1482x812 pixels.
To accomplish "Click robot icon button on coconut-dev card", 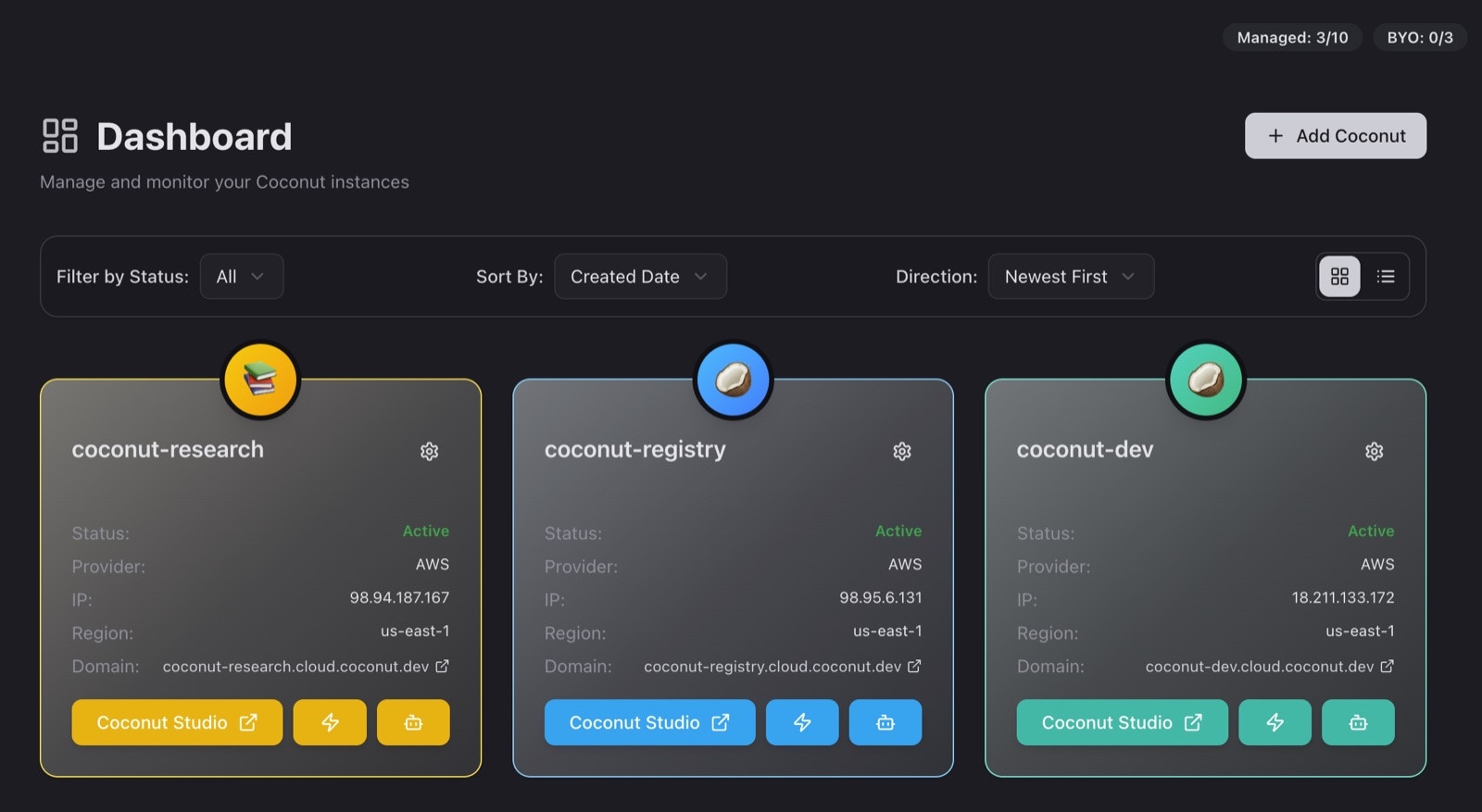I will [1358, 722].
